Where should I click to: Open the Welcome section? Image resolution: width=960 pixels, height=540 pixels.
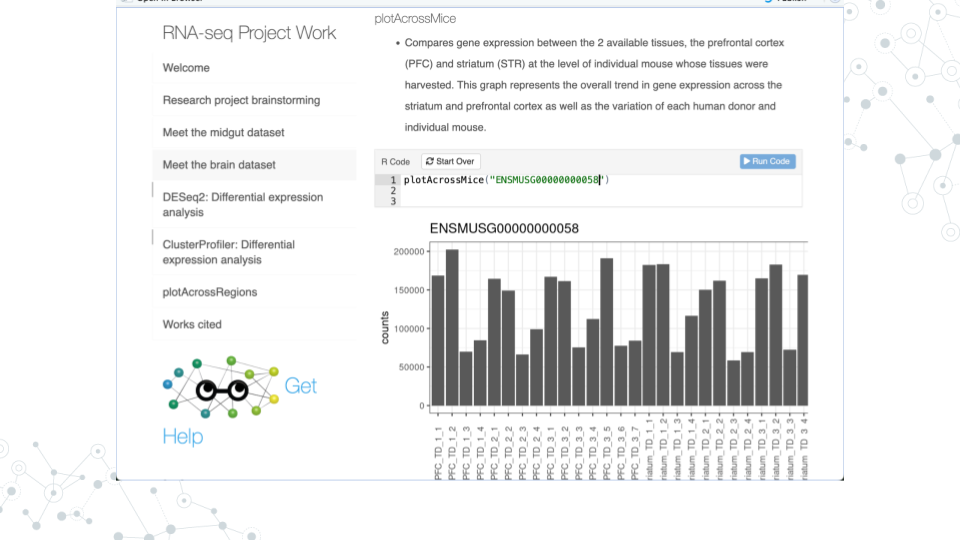coord(186,68)
